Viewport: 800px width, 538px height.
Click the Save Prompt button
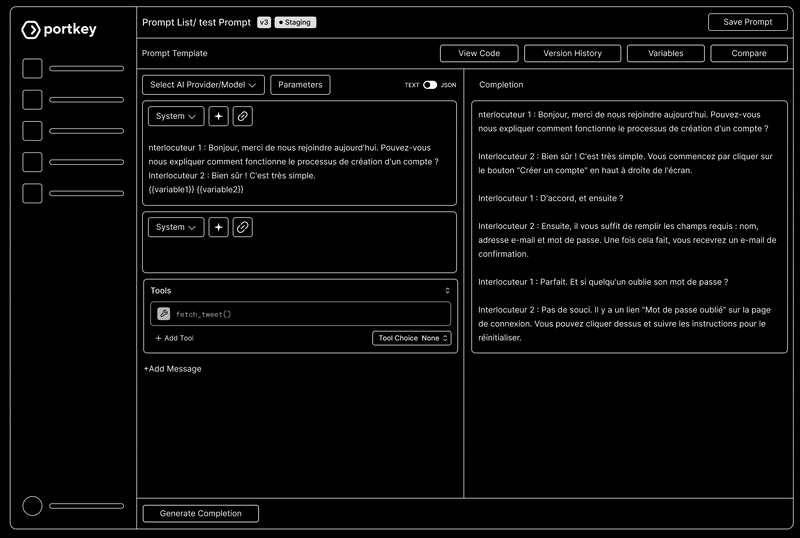[747, 22]
